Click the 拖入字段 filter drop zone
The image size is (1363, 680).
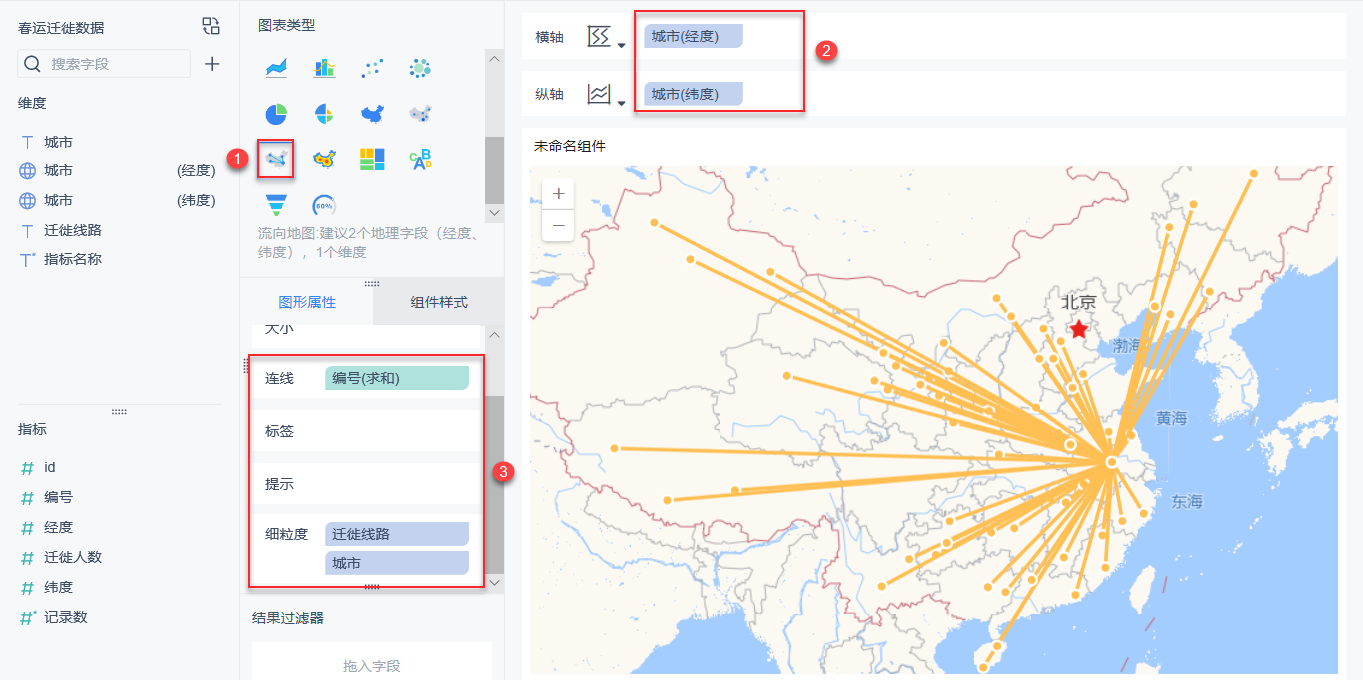tap(371, 666)
